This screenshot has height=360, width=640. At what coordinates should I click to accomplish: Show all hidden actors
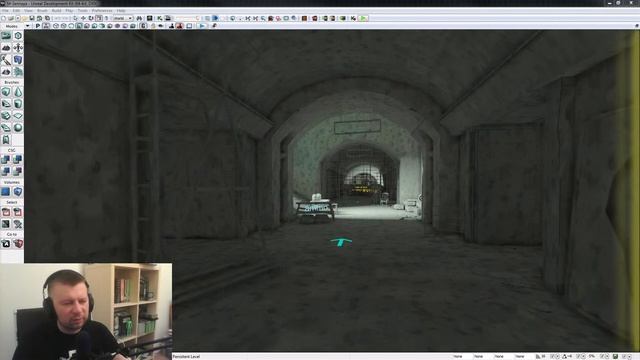point(18,224)
